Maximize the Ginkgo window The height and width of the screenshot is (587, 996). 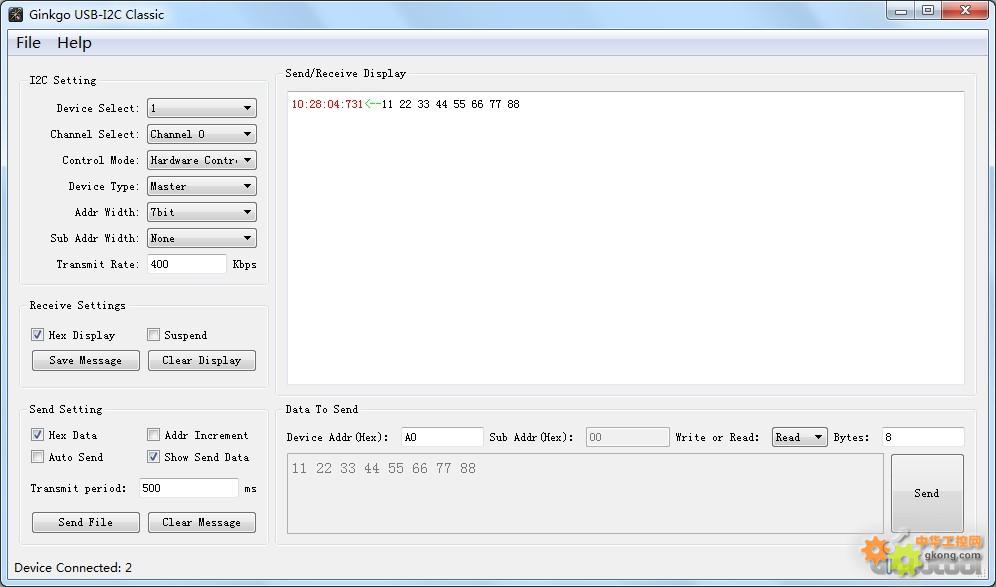(928, 11)
